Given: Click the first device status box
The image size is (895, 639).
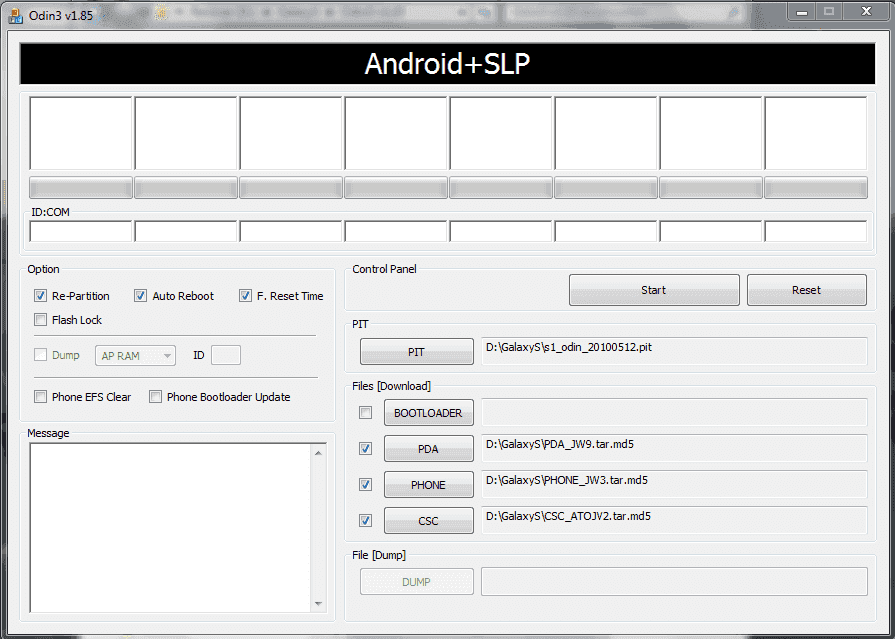Looking at the screenshot, I should pyautogui.click(x=81, y=133).
